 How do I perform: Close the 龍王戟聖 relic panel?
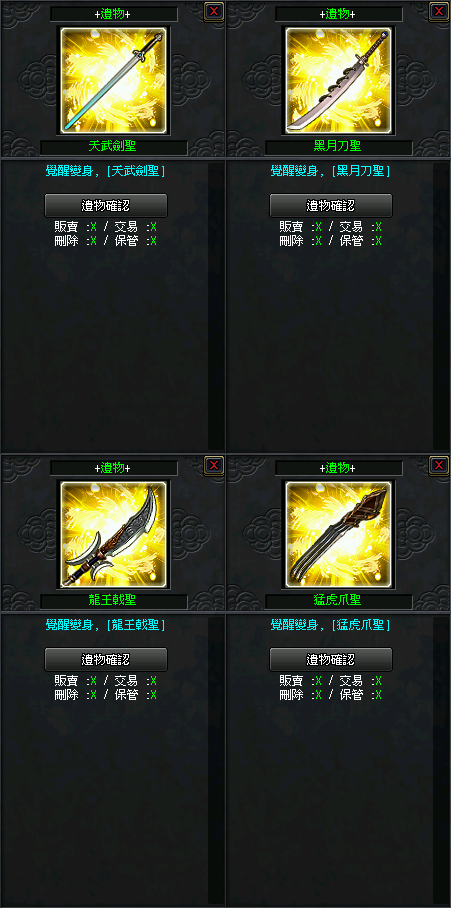pyautogui.click(x=214, y=465)
